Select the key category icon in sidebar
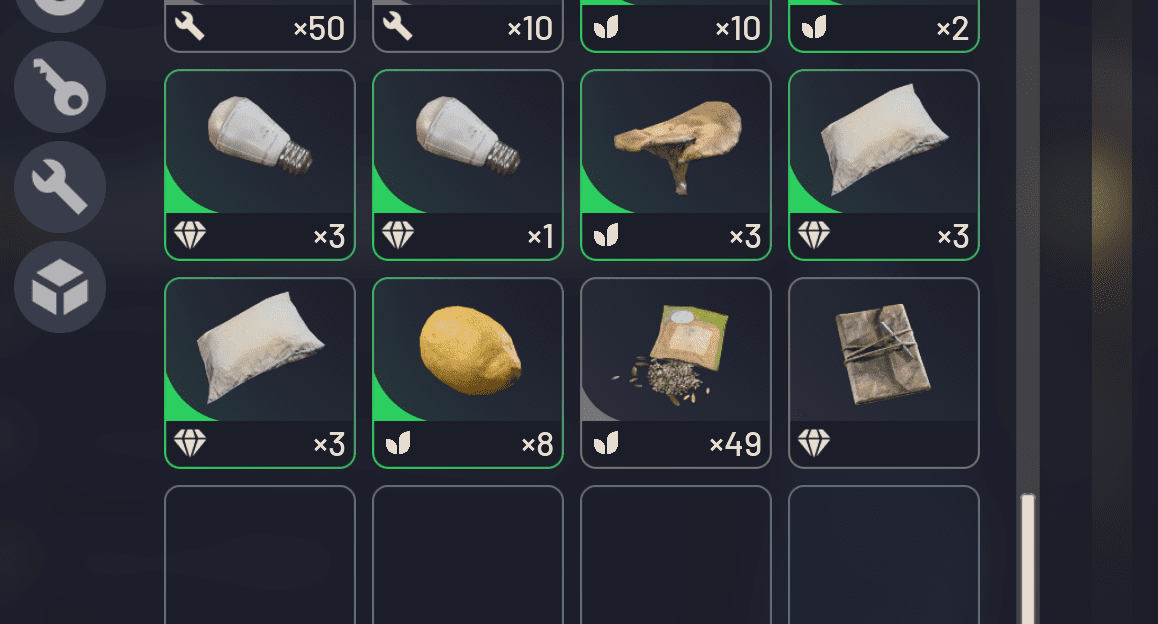1158x624 pixels. point(60,87)
